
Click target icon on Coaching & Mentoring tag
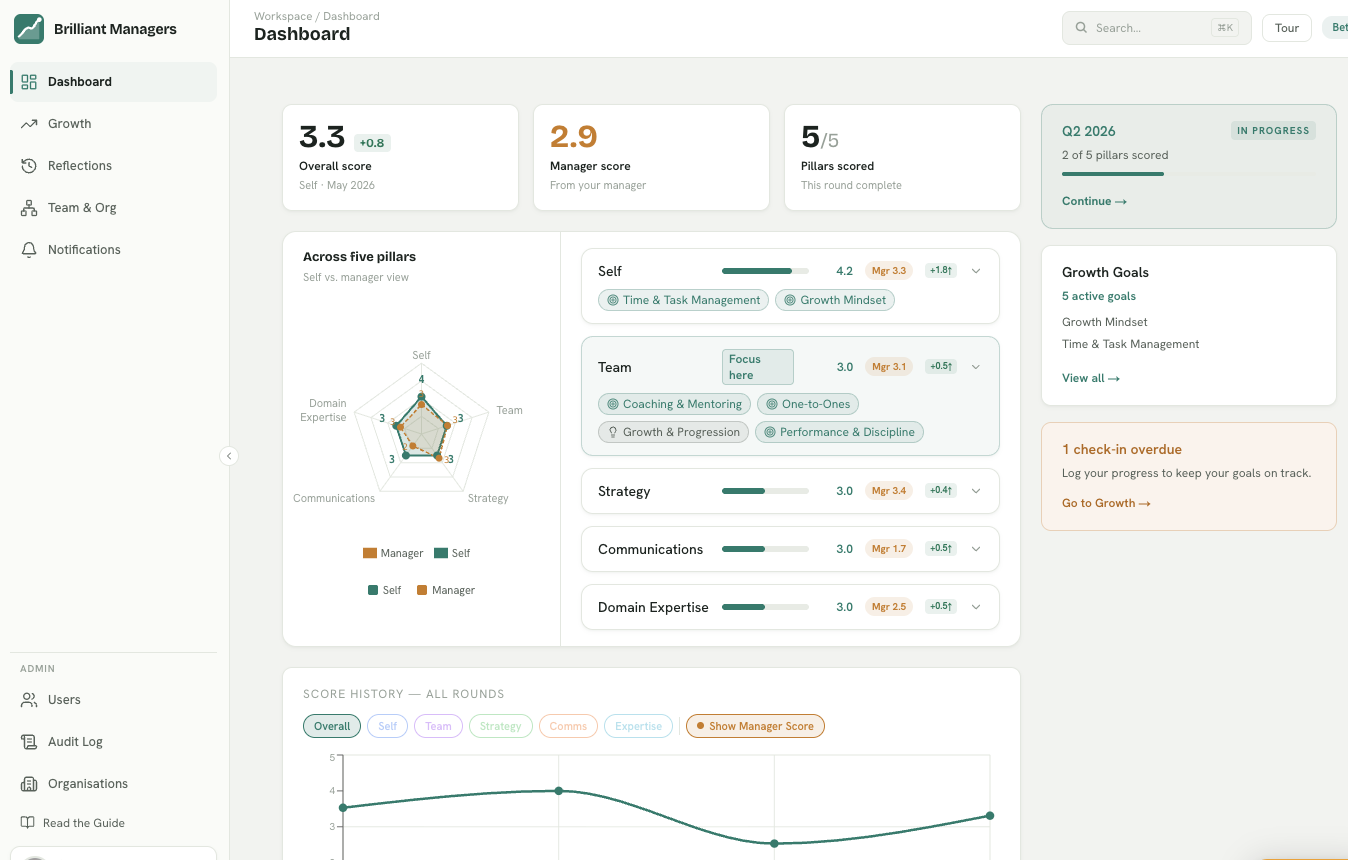613,404
